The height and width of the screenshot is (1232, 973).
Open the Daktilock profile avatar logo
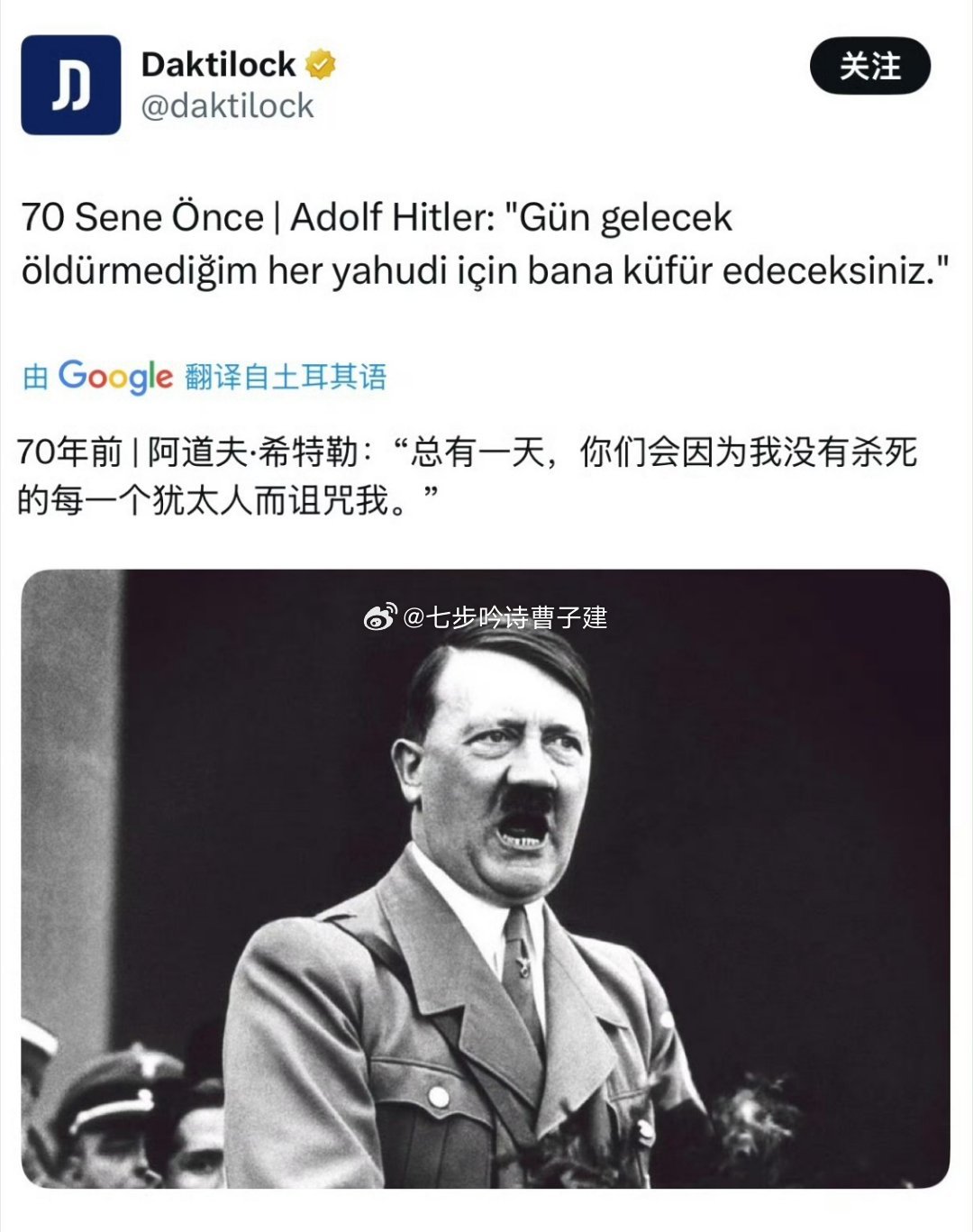70,85
